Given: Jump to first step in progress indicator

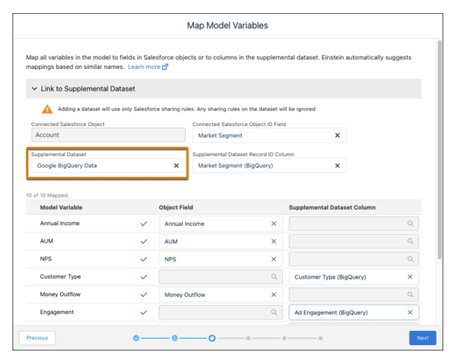Looking at the screenshot, I should pyautogui.click(x=136, y=338).
